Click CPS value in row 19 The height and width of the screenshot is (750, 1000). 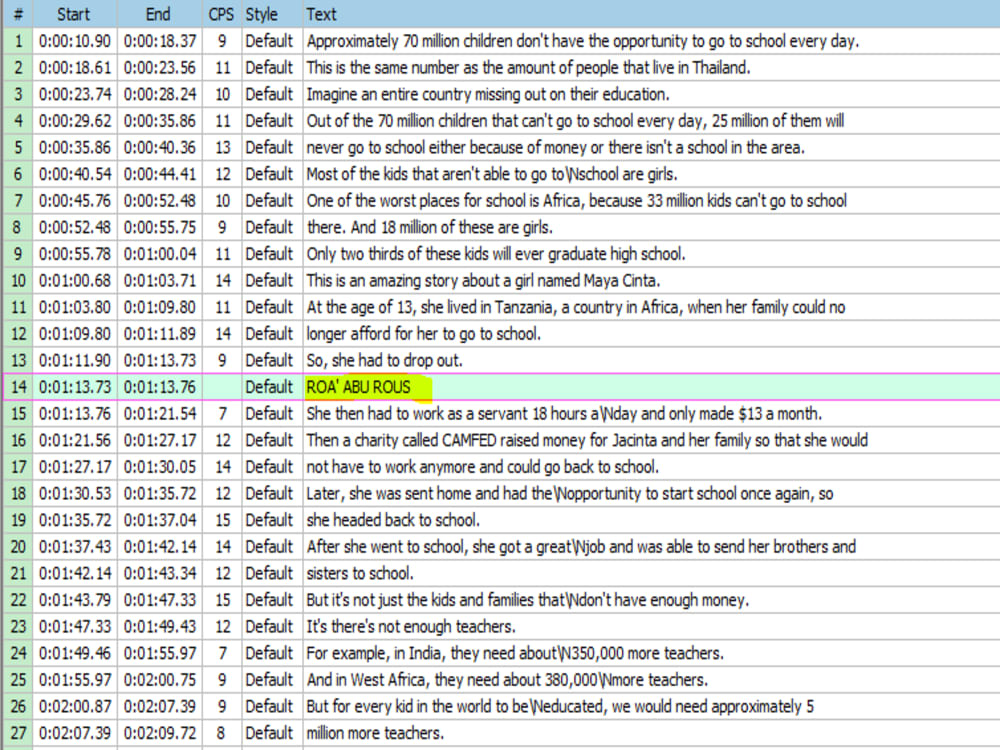point(222,520)
